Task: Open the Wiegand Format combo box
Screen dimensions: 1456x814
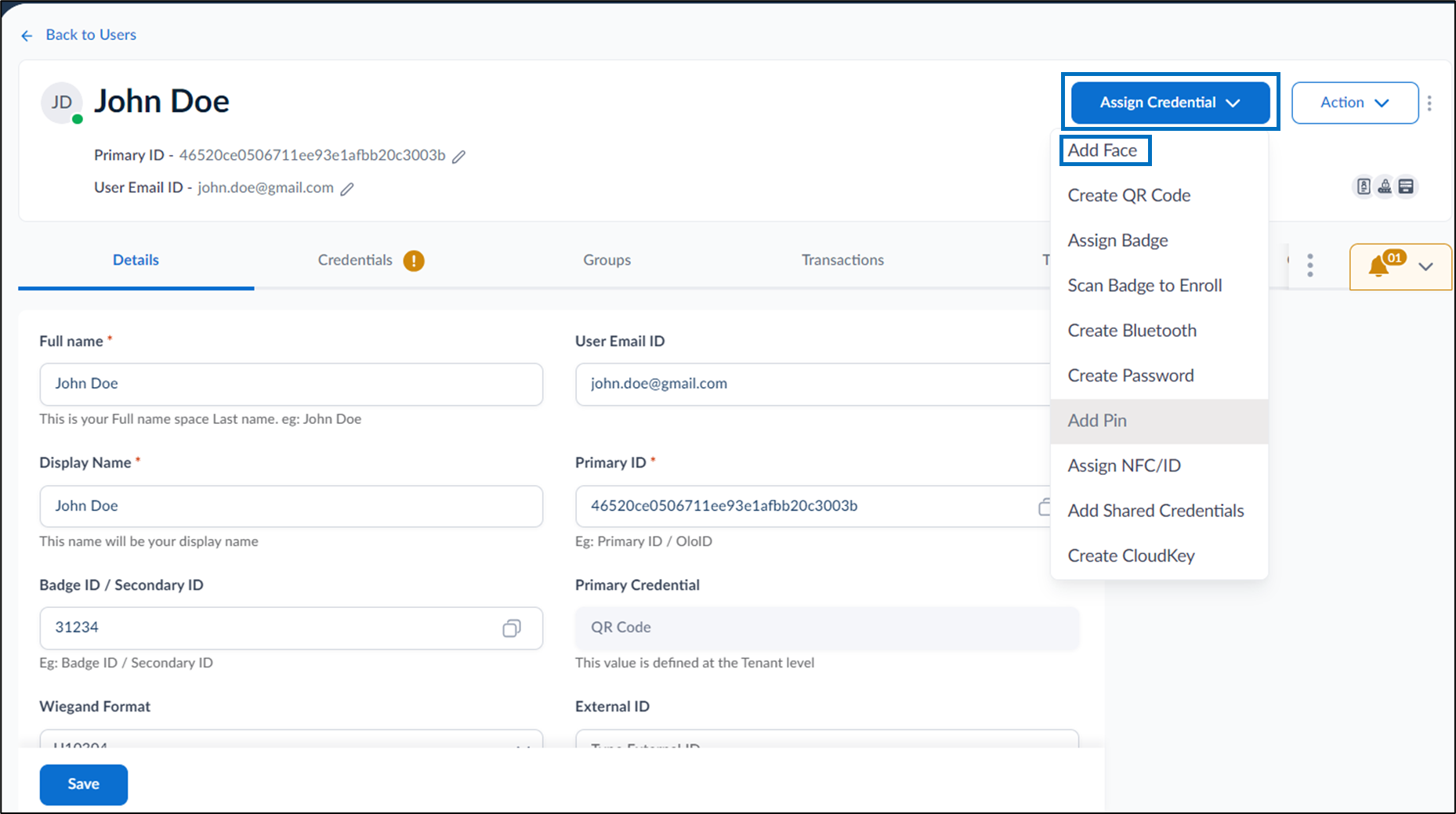Action: pyautogui.click(x=291, y=739)
